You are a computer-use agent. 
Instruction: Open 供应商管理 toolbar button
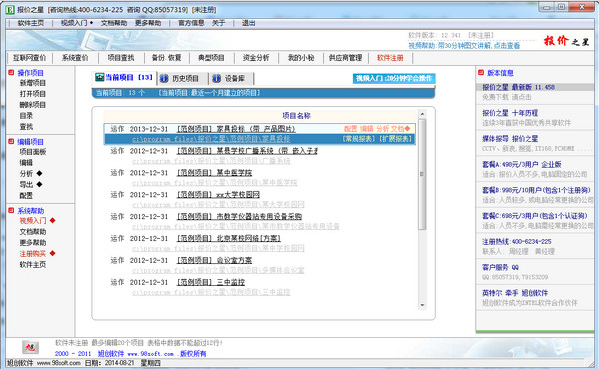(345, 58)
